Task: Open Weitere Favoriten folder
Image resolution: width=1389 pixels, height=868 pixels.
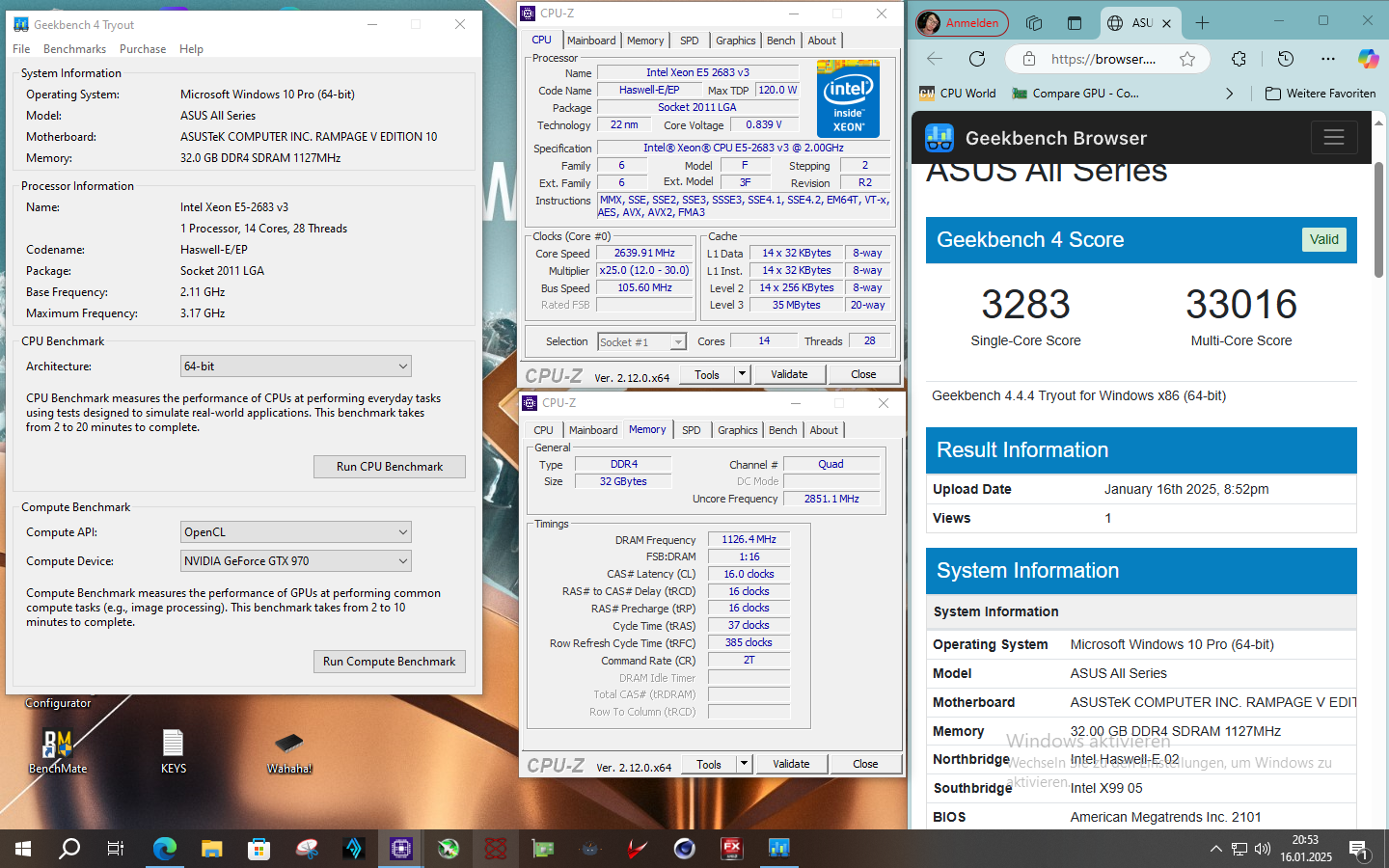Action: 1320,94
